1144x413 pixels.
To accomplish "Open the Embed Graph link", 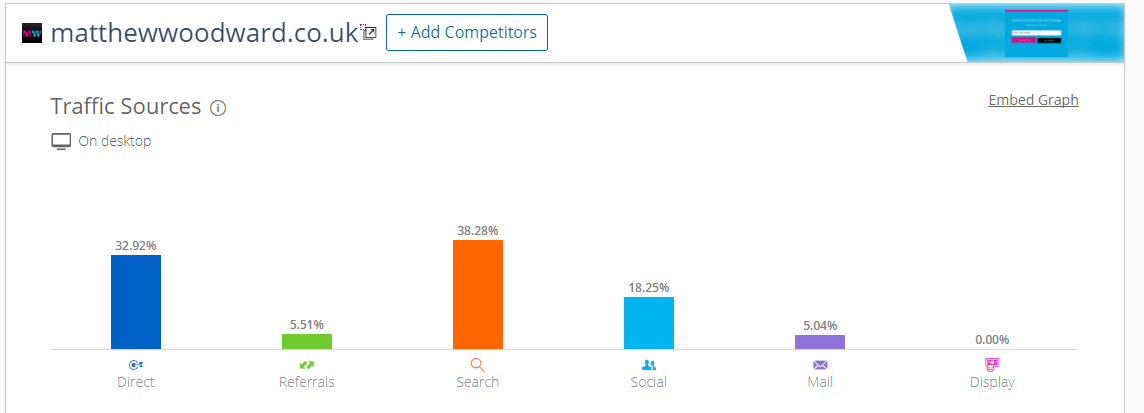I will pyautogui.click(x=1033, y=100).
